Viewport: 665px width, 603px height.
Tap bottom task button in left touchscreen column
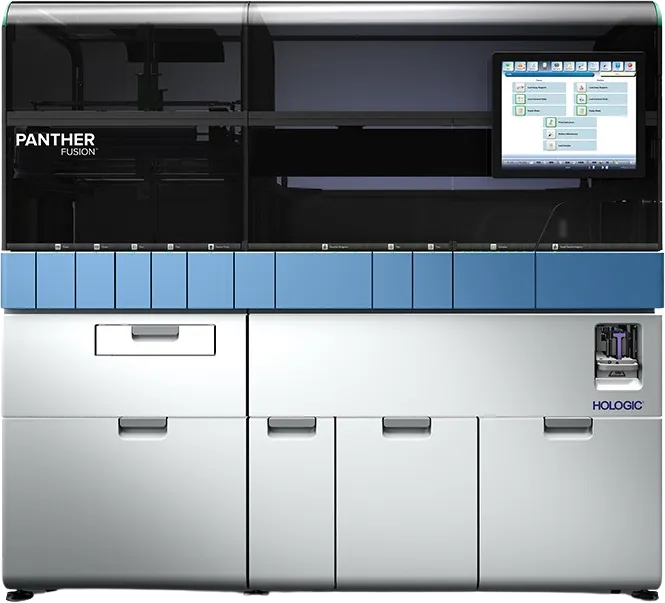[539, 111]
